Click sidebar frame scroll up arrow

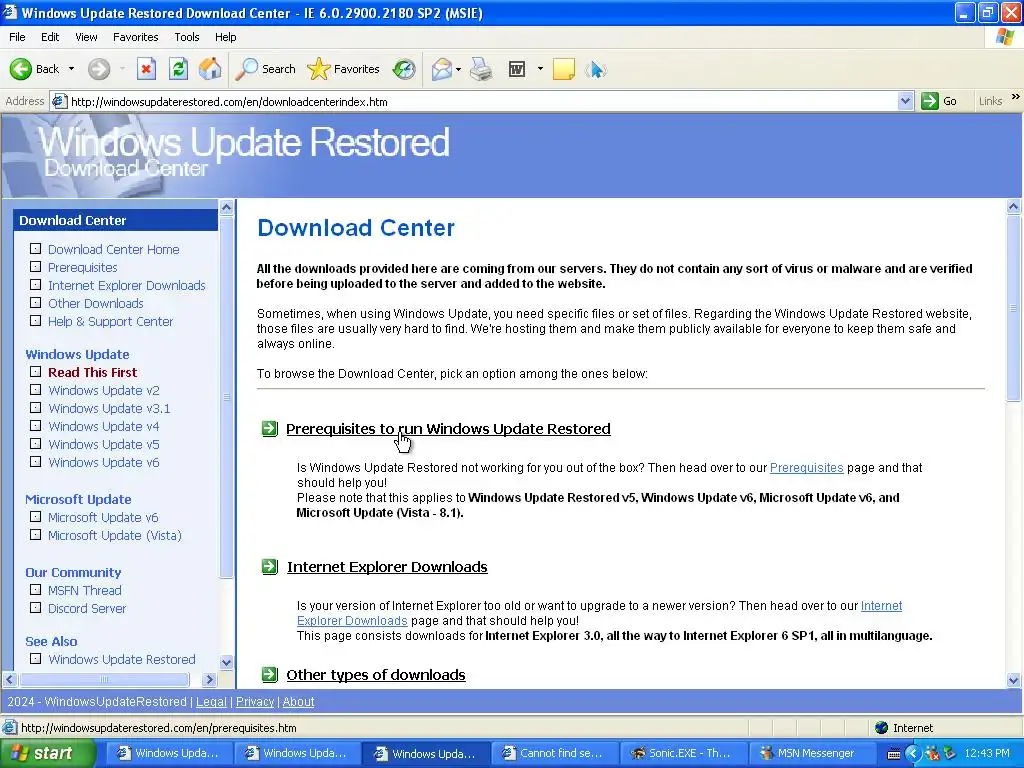(226, 208)
